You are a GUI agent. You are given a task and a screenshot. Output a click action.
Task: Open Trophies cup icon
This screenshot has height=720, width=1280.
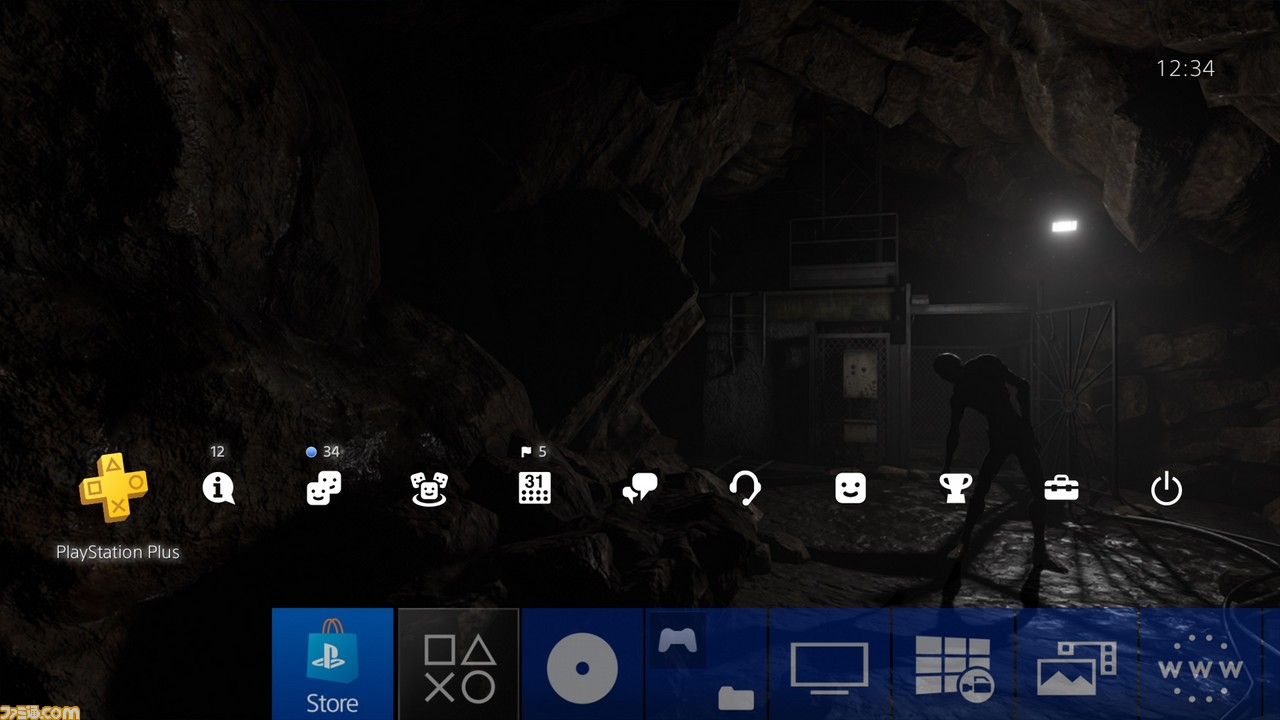point(956,488)
